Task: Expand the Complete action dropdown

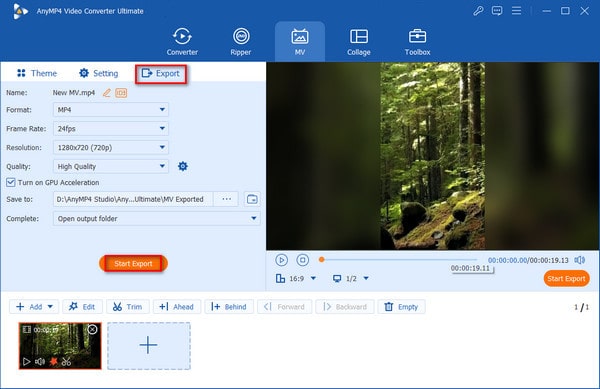Action: [157, 218]
